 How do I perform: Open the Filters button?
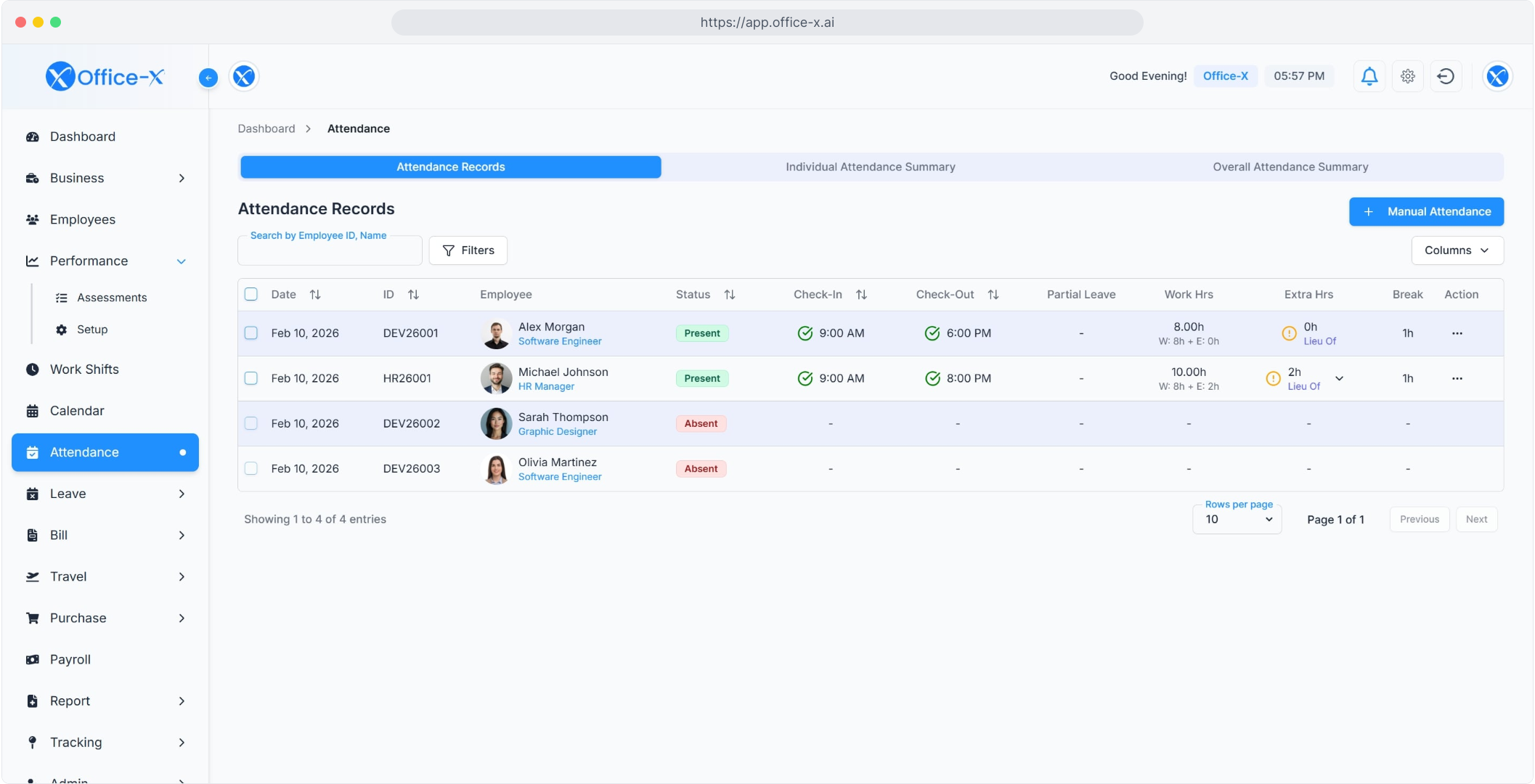tap(468, 250)
